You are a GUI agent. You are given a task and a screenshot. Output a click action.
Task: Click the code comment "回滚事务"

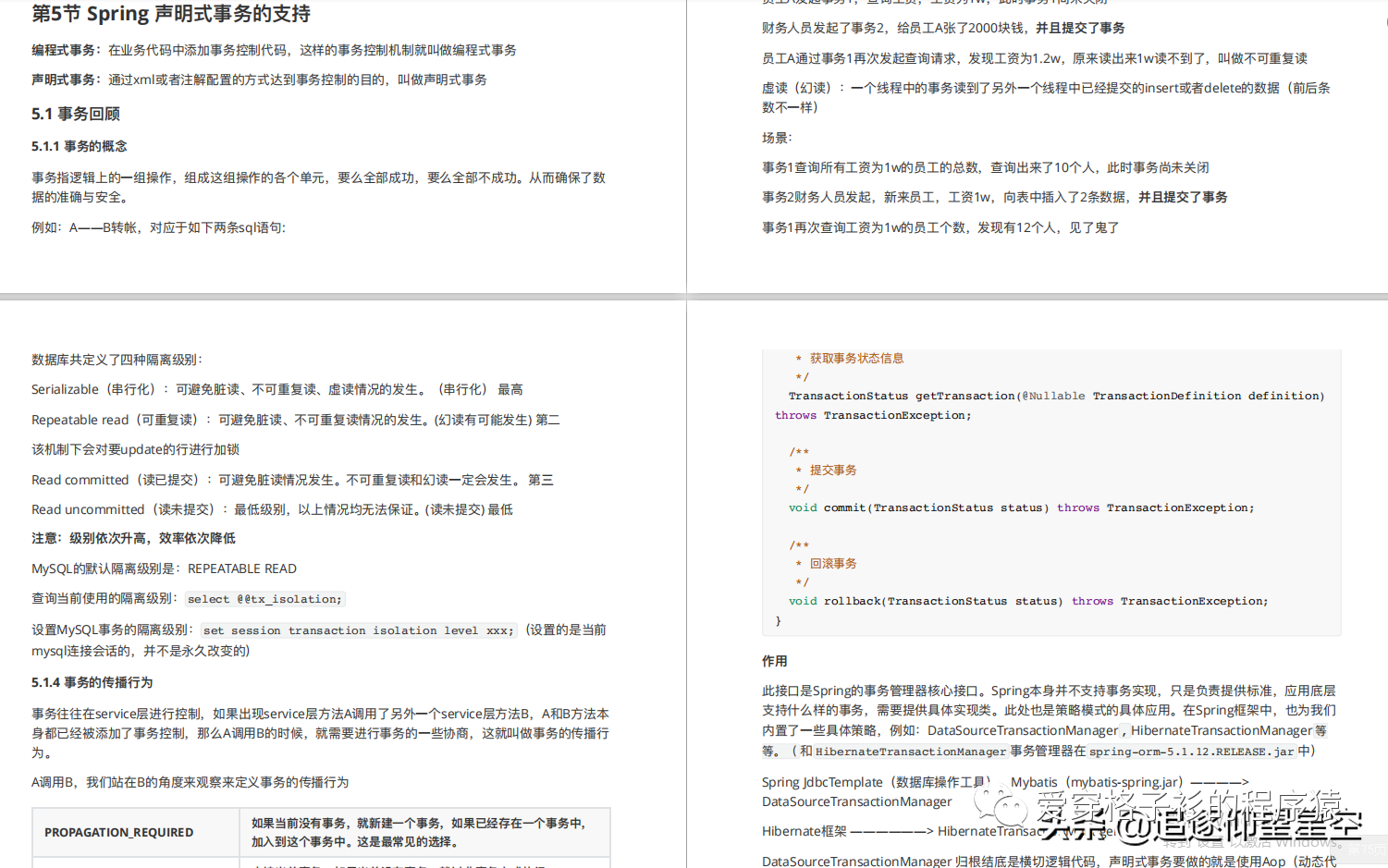click(x=833, y=564)
